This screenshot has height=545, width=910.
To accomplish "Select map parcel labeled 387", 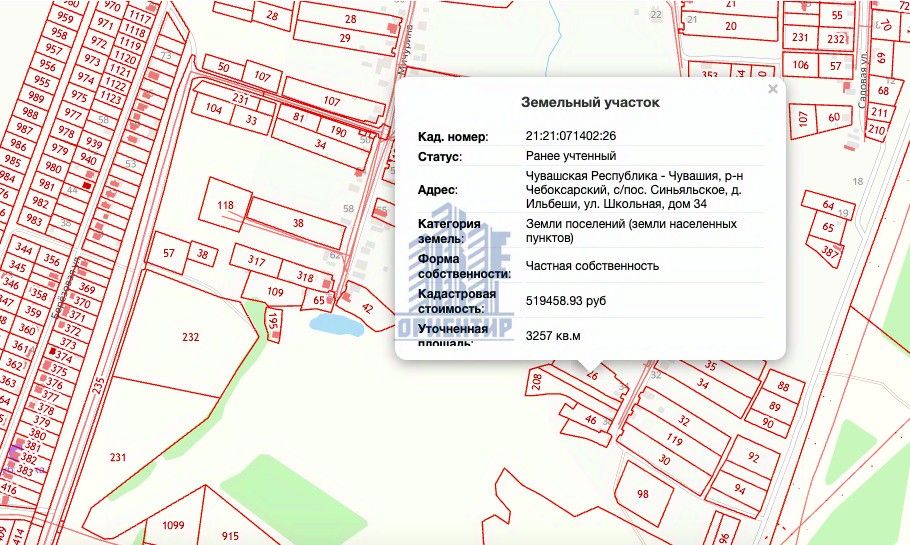I will pos(830,251).
